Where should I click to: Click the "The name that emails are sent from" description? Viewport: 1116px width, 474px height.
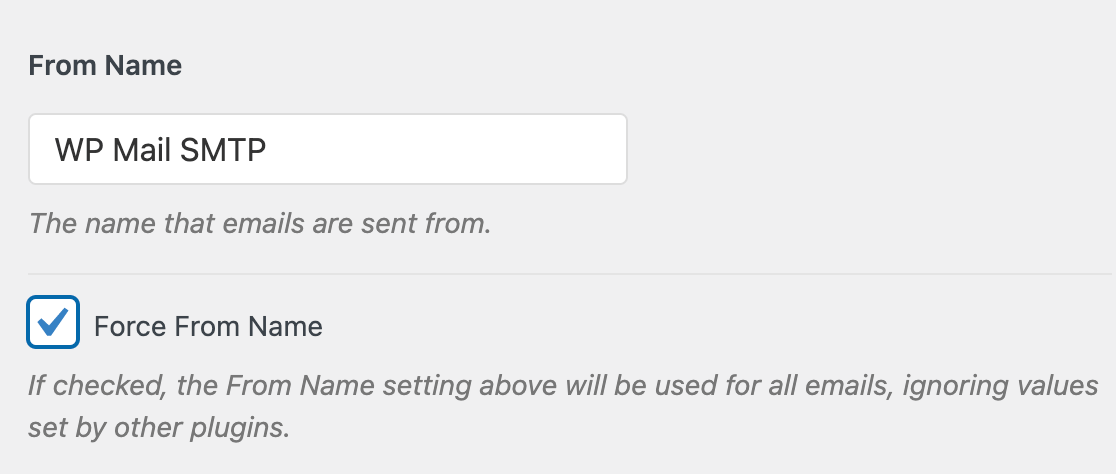click(260, 223)
